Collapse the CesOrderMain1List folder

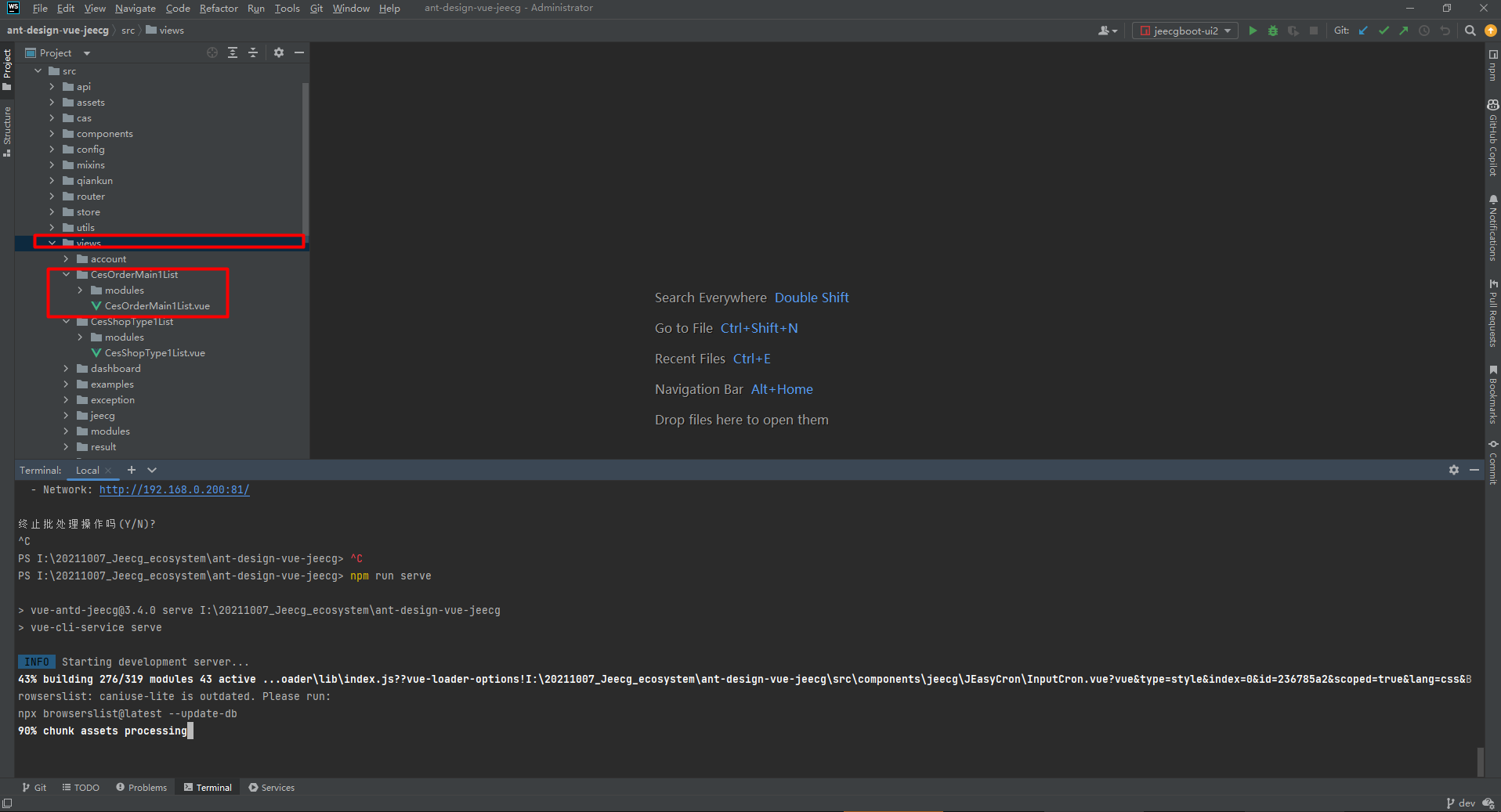66,275
